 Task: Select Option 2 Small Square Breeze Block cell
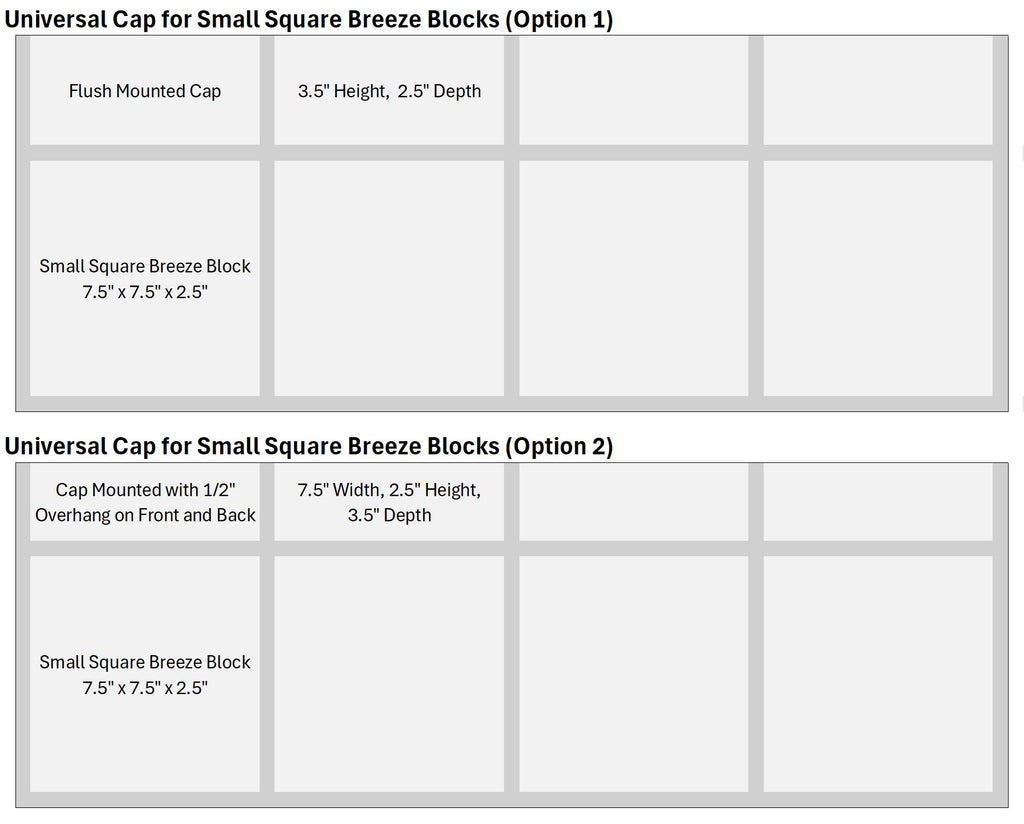[145, 674]
